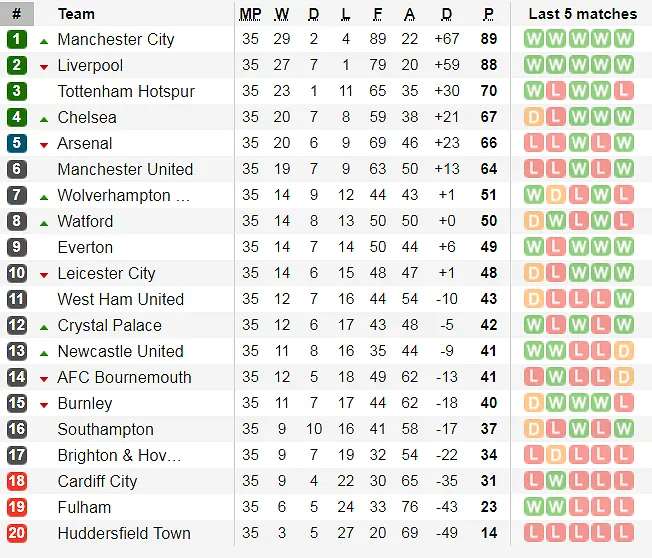Sort table by MP matches played header
This screenshot has width=652, height=558.
(x=250, y=14)
